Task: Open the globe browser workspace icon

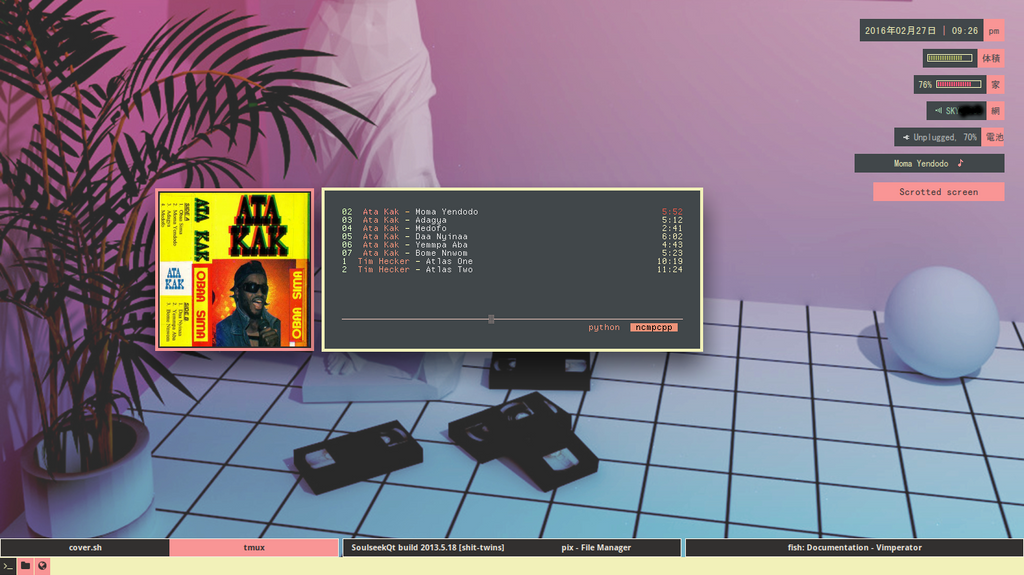Action: coord(42,566)
